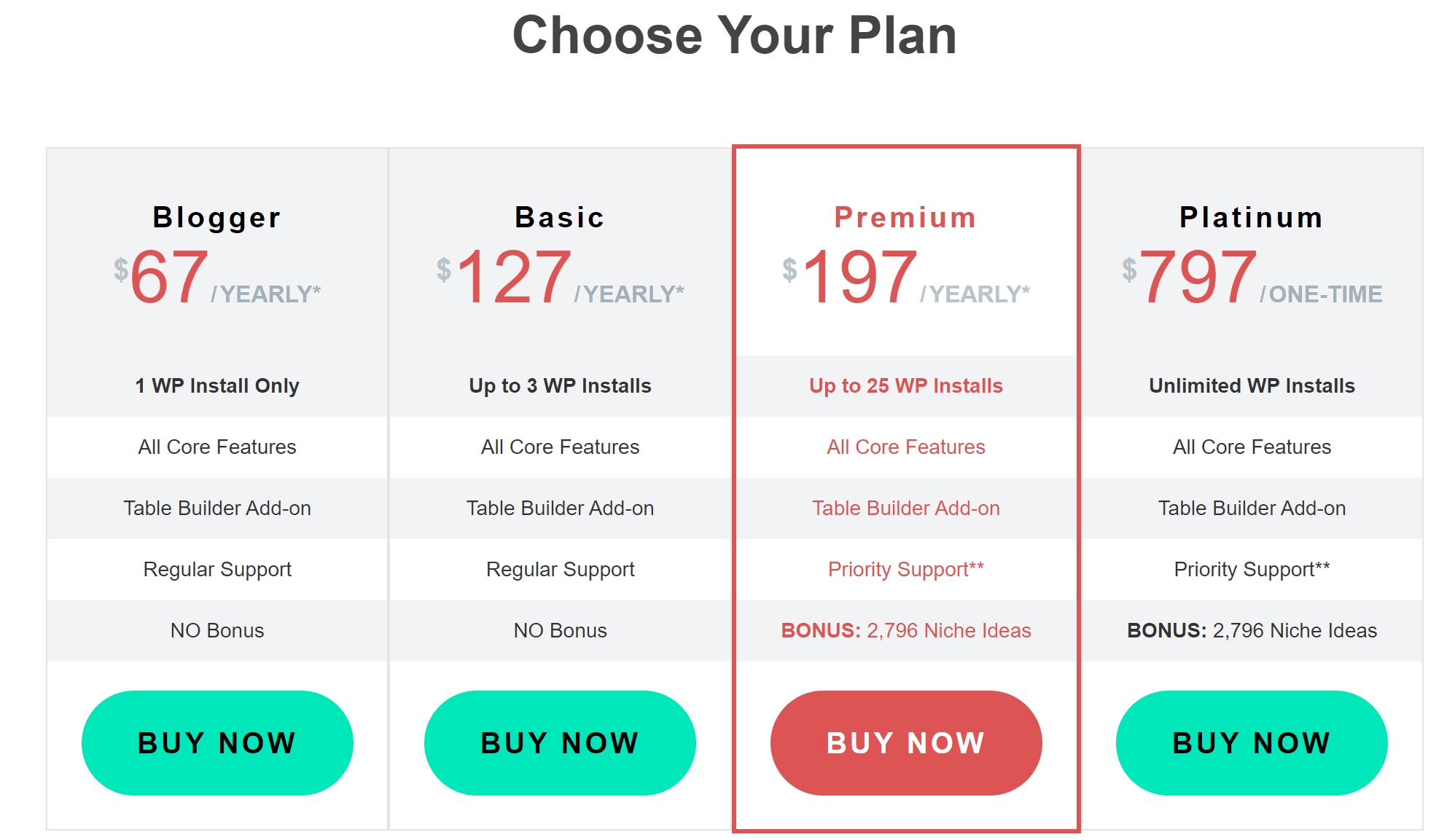The width and height of the screenshot is (1455, 840).
Task: Click BUY NOW under the Blogger plan
Action: pos(217,742)
